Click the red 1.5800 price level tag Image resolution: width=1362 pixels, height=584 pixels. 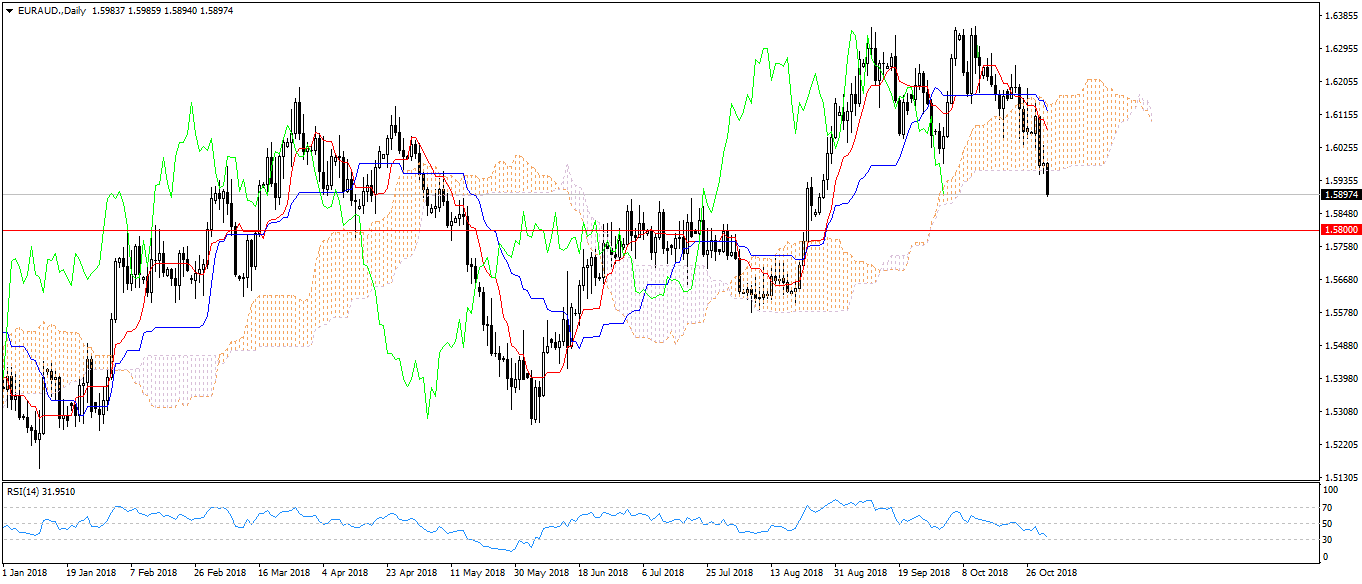[x=1340, y=230]
